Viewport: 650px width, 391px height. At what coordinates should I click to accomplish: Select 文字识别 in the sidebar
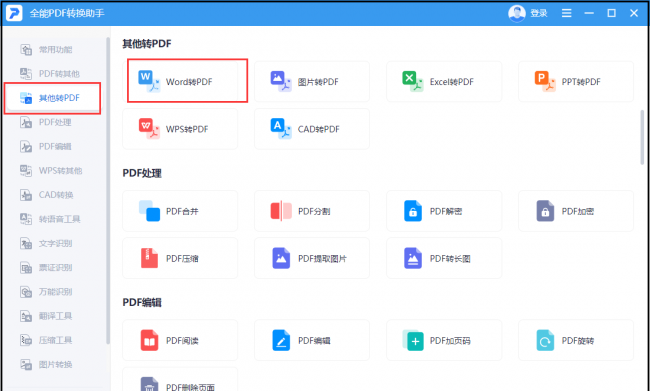point(54,243)
